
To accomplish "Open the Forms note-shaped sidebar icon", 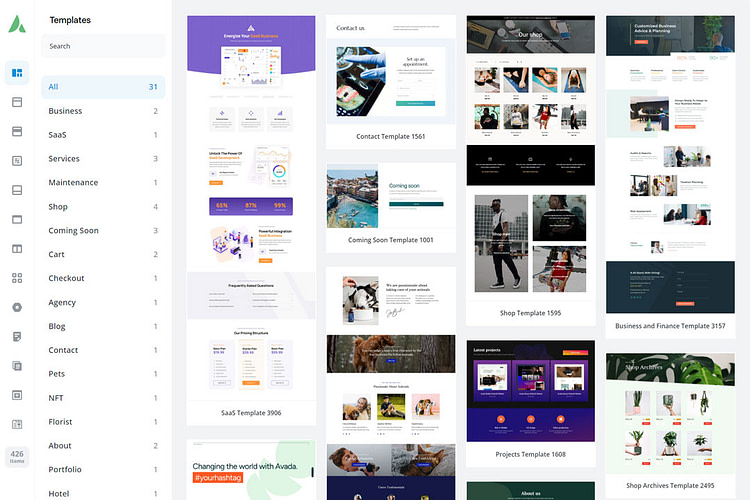I will point(17,337).
